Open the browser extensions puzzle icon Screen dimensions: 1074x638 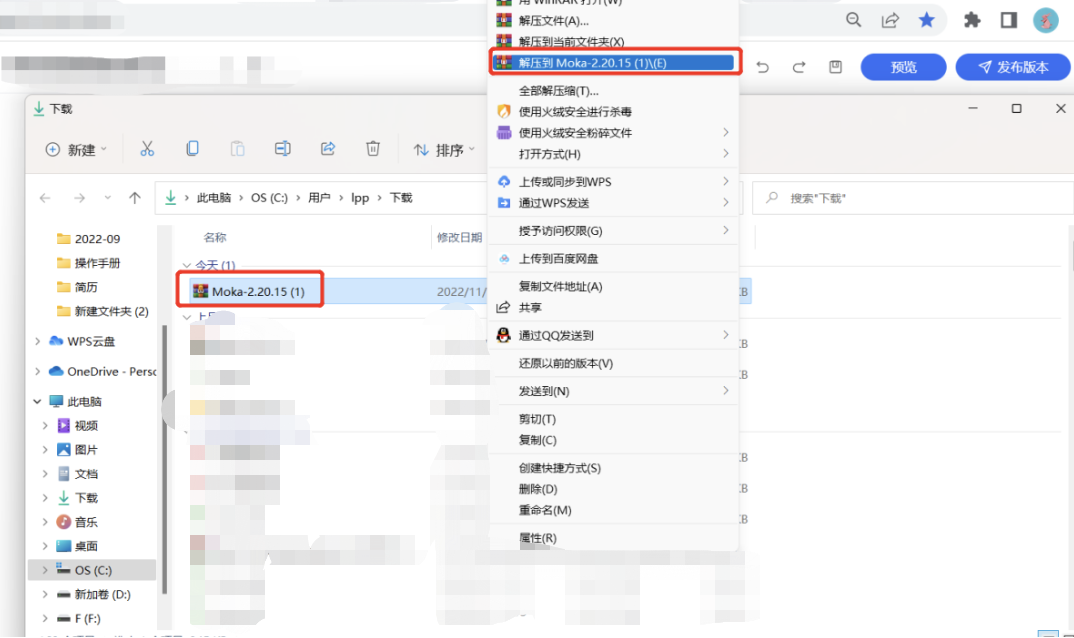(x=972, y=20)
